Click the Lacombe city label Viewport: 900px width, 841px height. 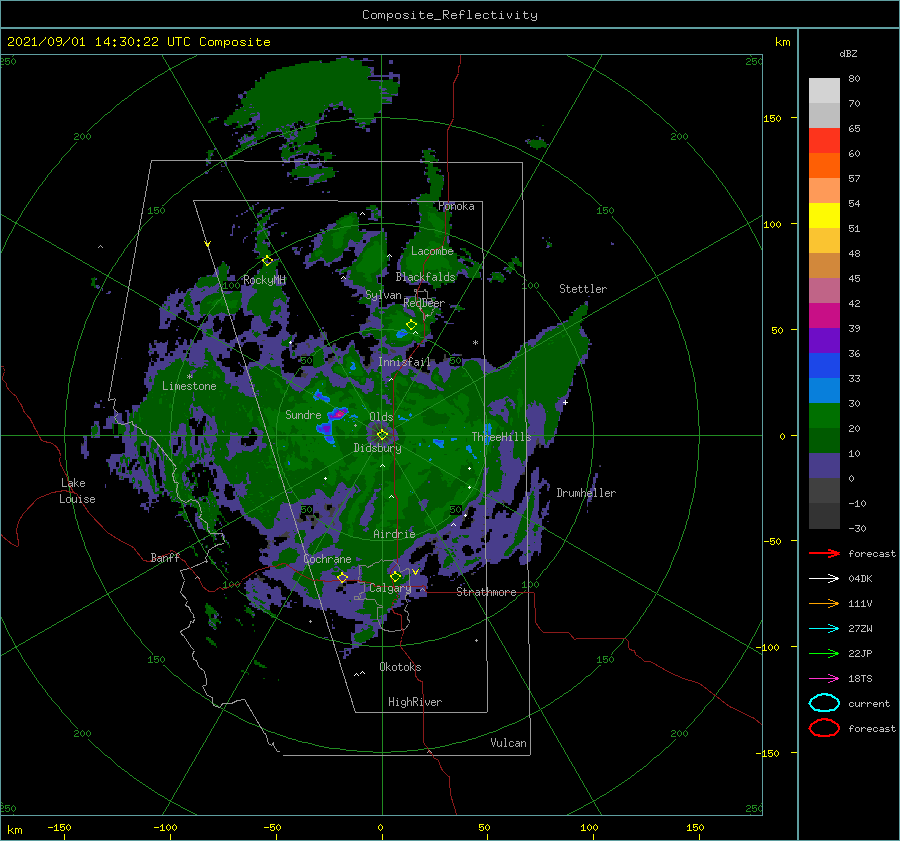tap(432, 251)
